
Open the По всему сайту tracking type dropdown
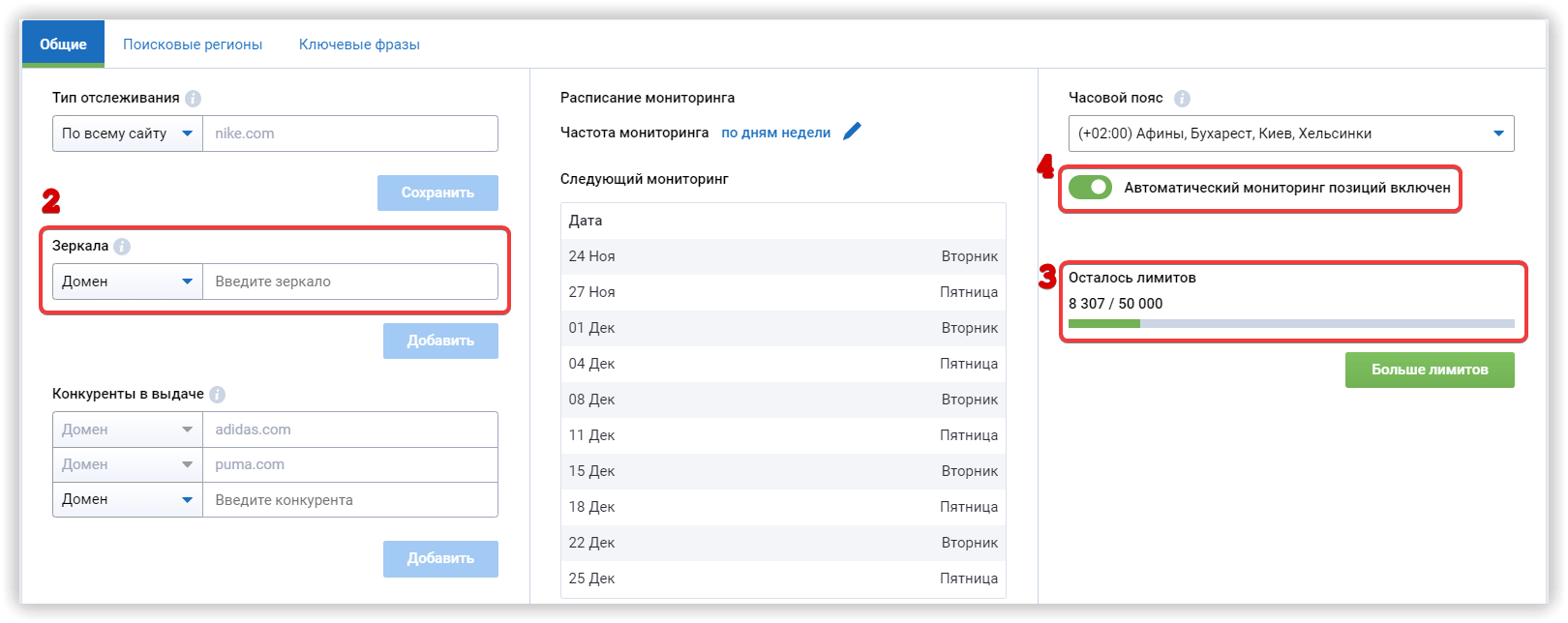pyautogui.click(x=128, y=133)
